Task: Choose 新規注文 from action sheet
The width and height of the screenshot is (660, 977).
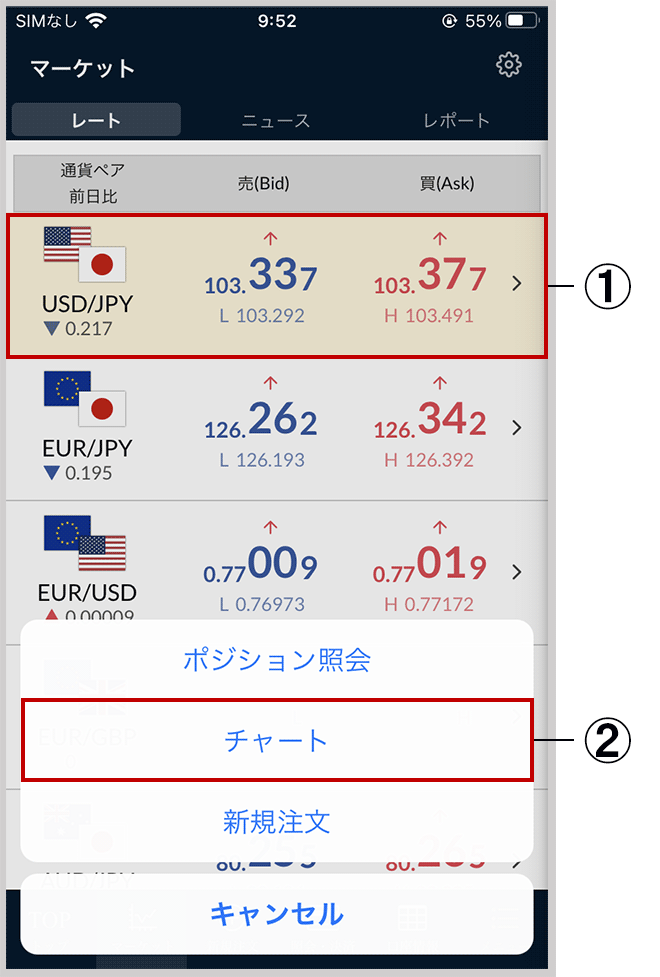Action: coord(277,822)
